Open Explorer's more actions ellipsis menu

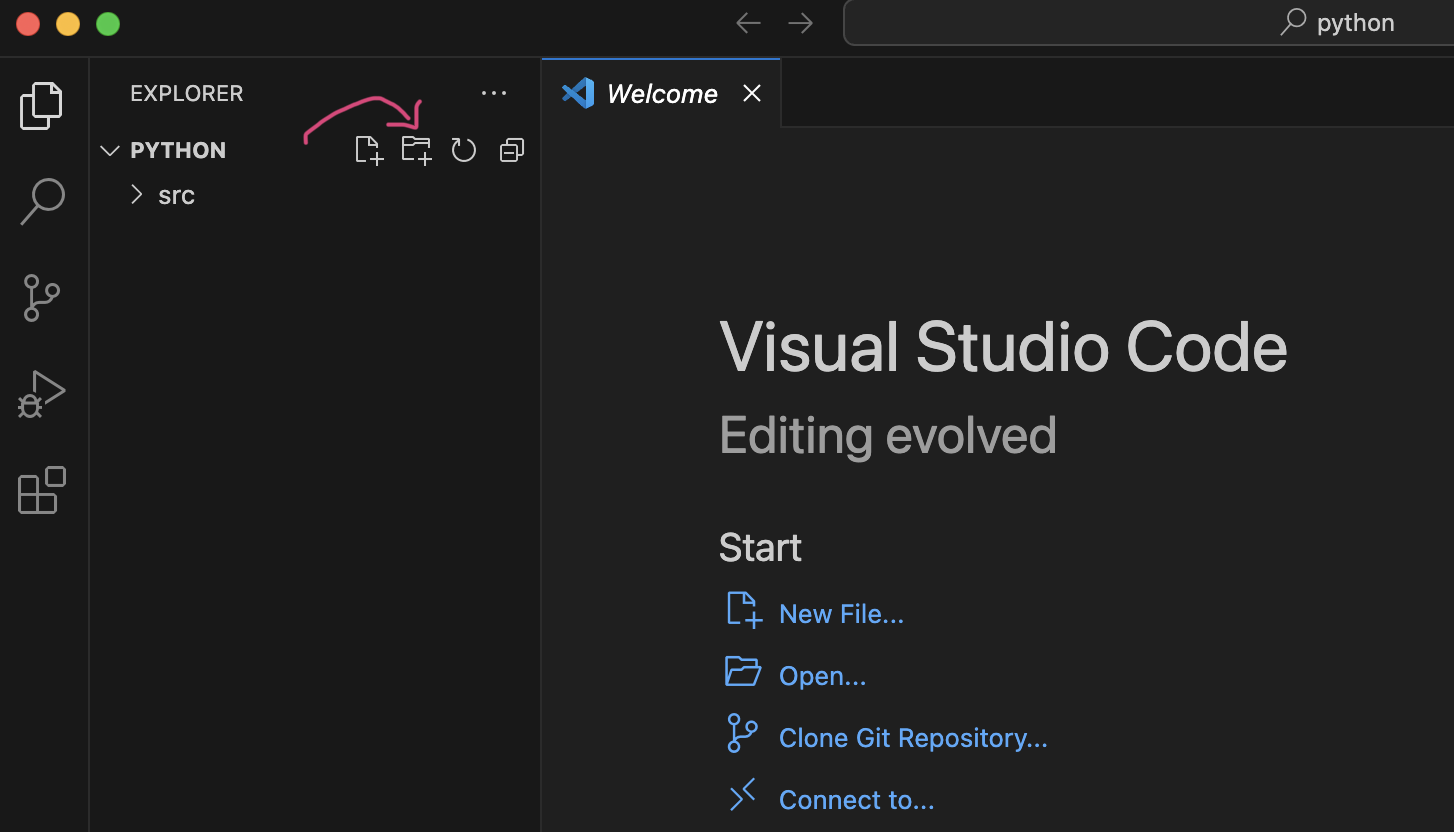coord(494,93)
